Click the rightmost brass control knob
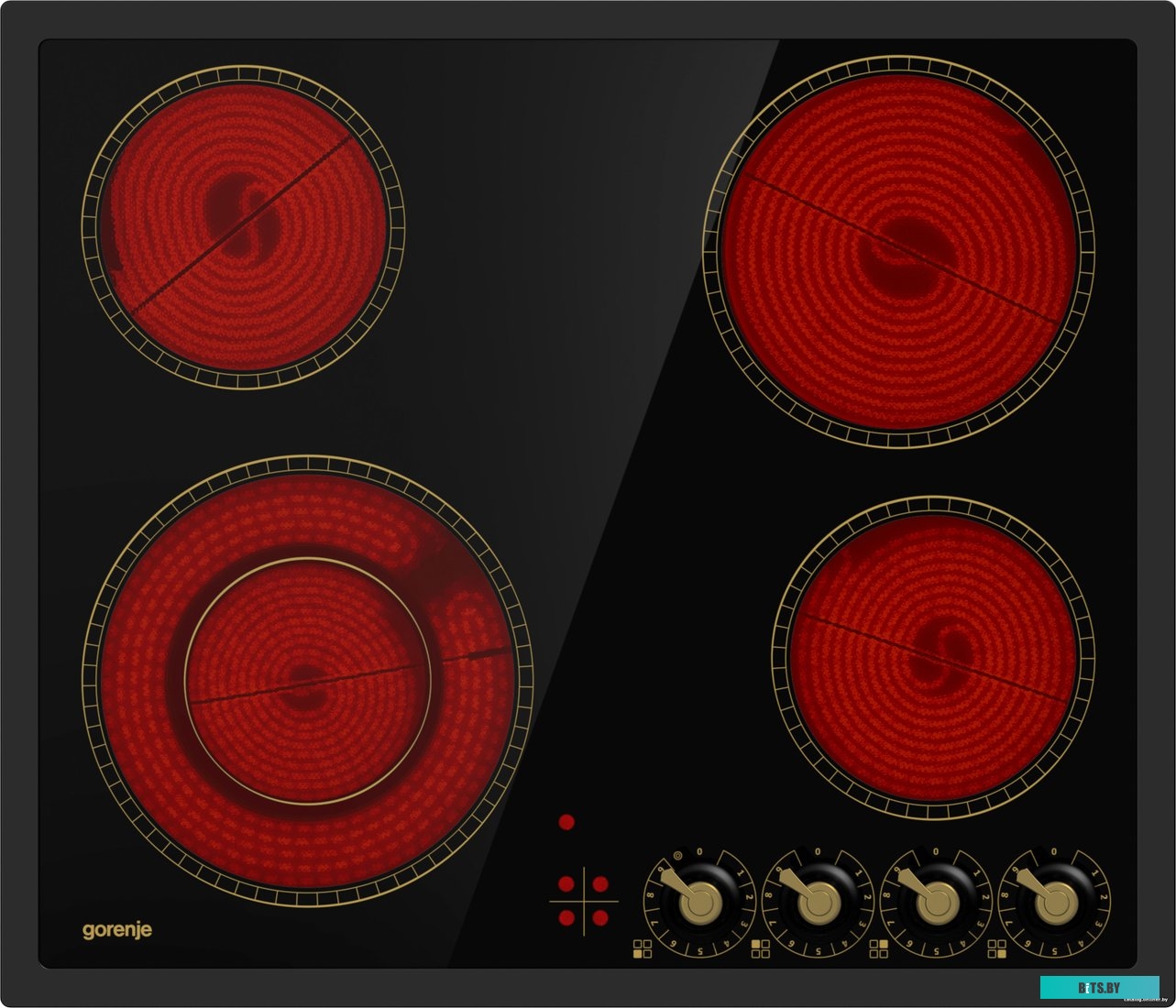The image size is (1176, 1008). (1055, 903)
